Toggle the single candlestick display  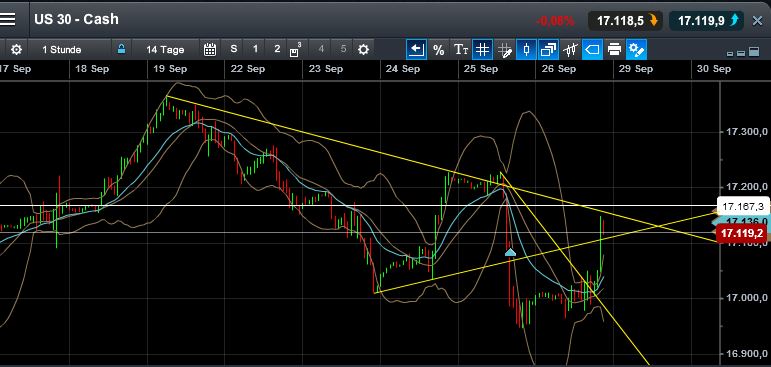[x=526, y=50]
